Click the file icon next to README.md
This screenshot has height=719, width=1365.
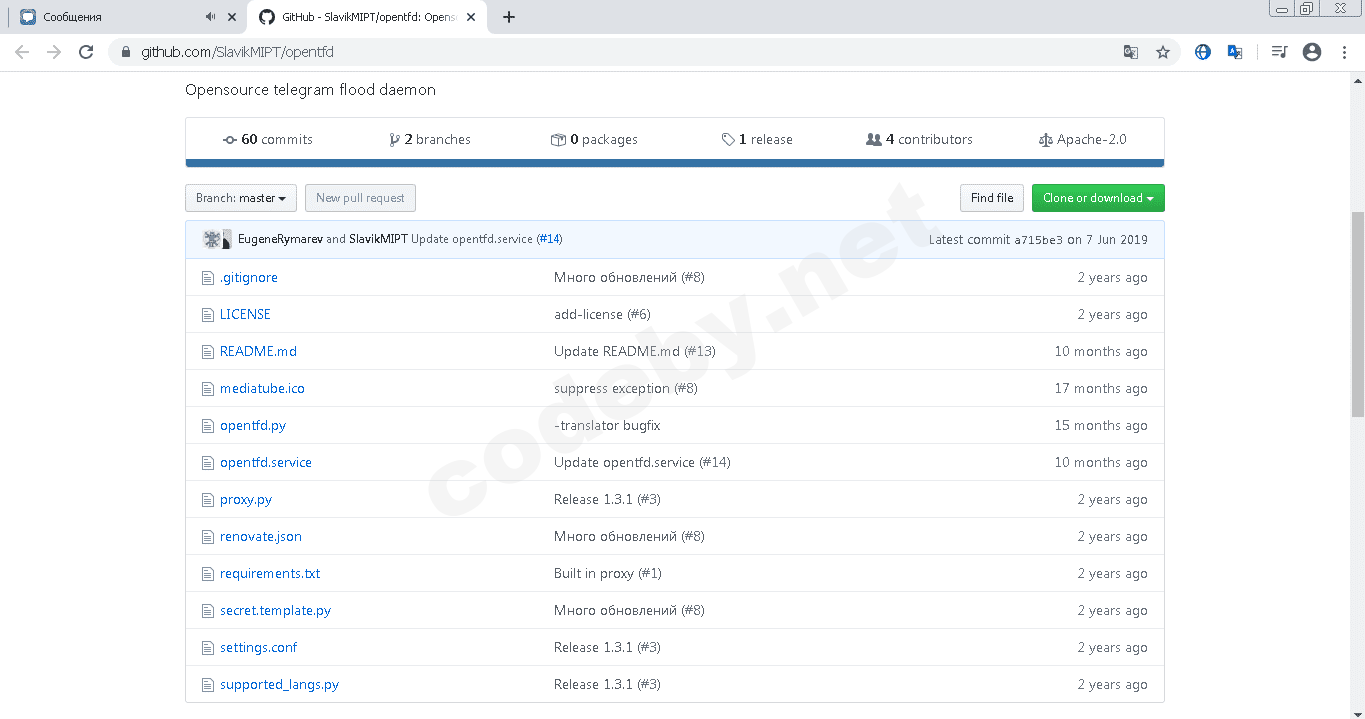208,352
